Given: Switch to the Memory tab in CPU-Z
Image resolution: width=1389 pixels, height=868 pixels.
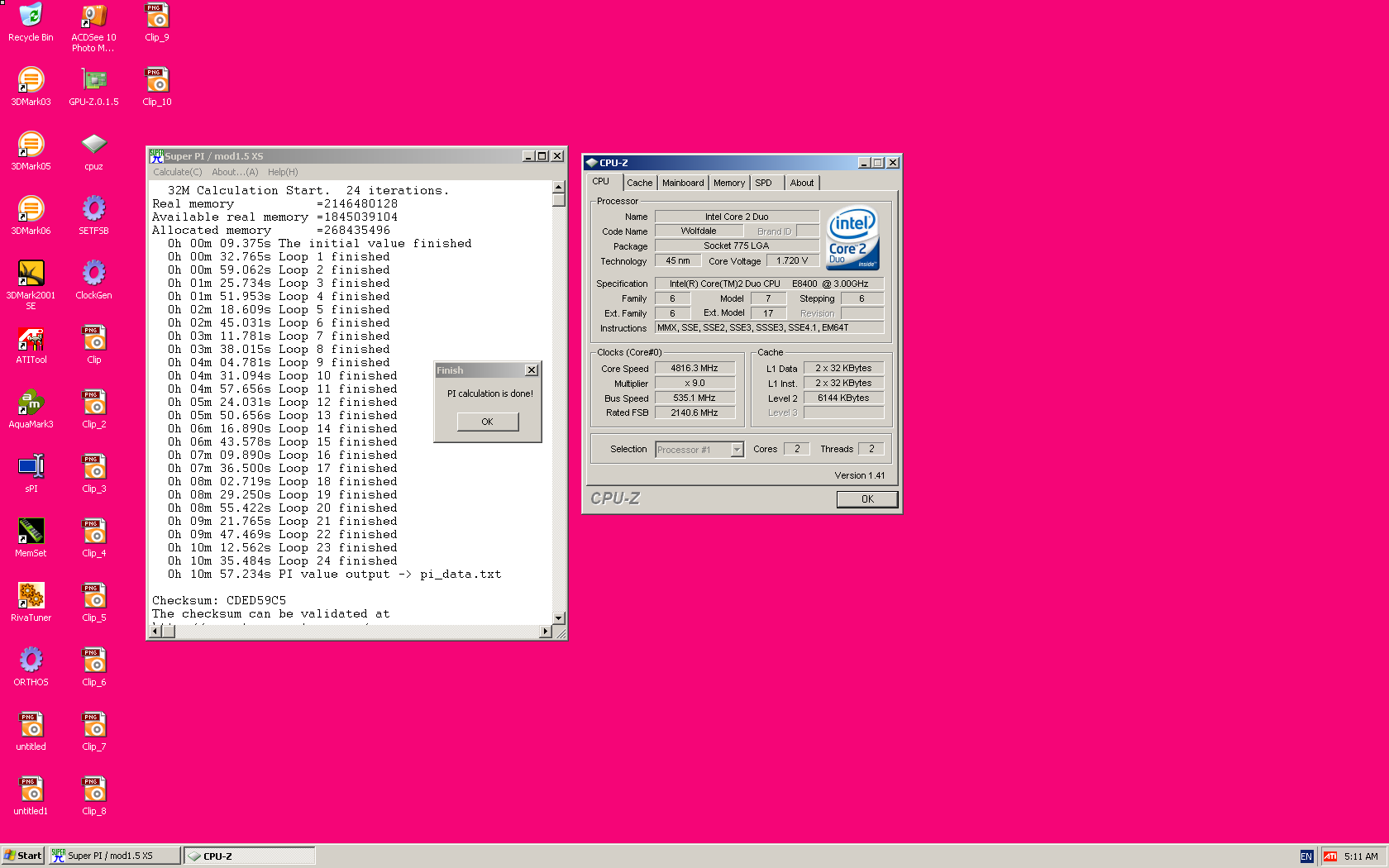Looking at the screenshot, I should click(729, 183).
